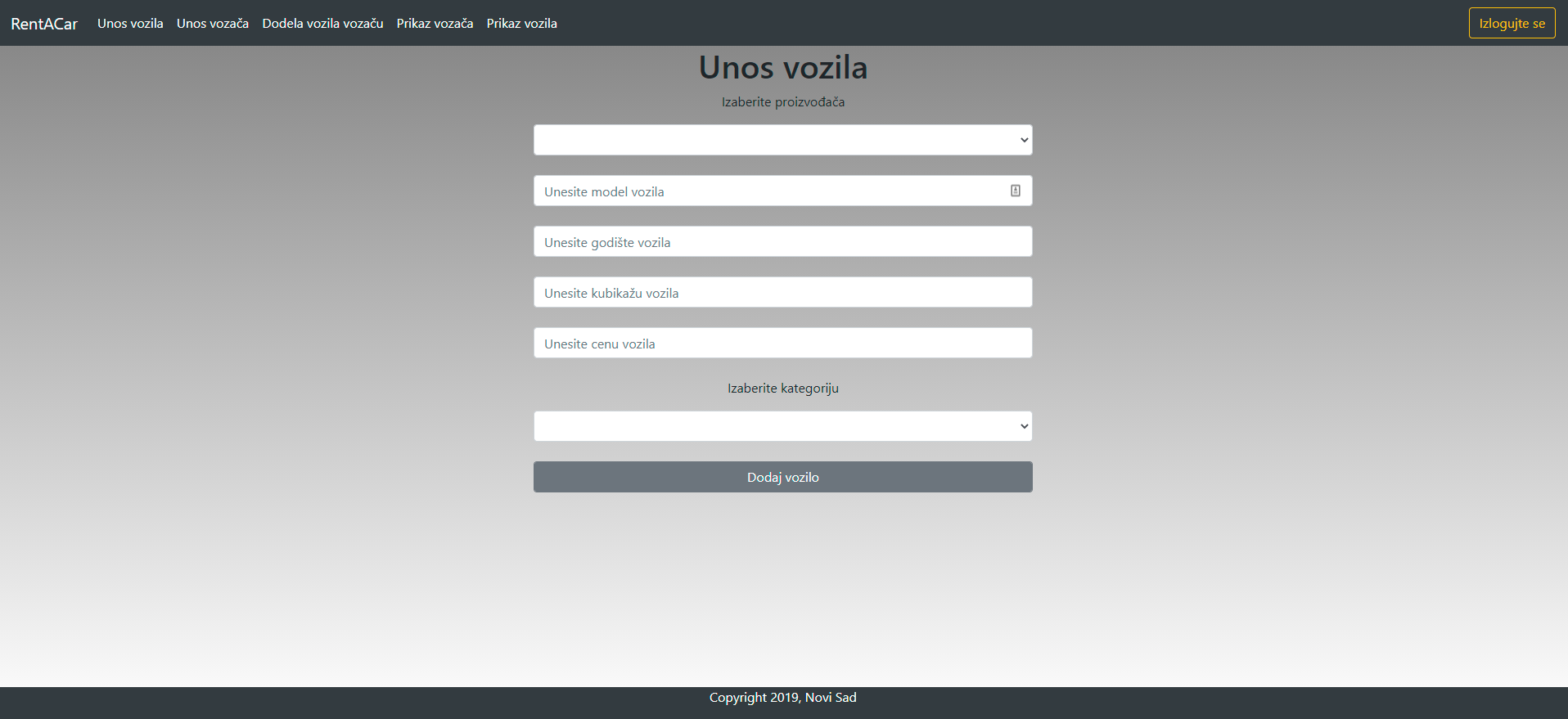Go to Unos vozila in navbar
The height and width of the screenshot is (719, 1568).
click(x=130, y=24)
